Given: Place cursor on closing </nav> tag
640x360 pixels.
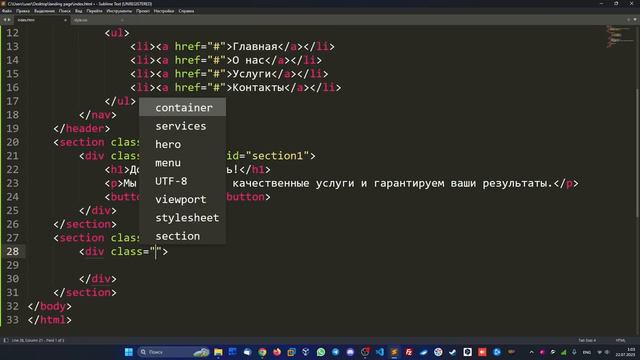Looking at the screenshot, I should [98, 115].
